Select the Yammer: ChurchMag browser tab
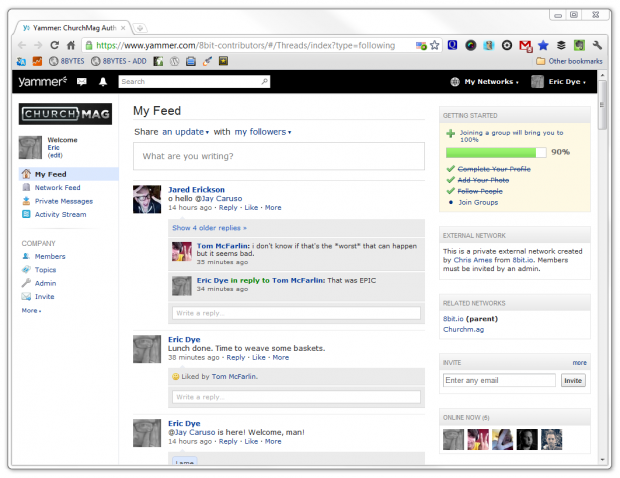The width and height of the screenshot is (620, 478). 73,28
